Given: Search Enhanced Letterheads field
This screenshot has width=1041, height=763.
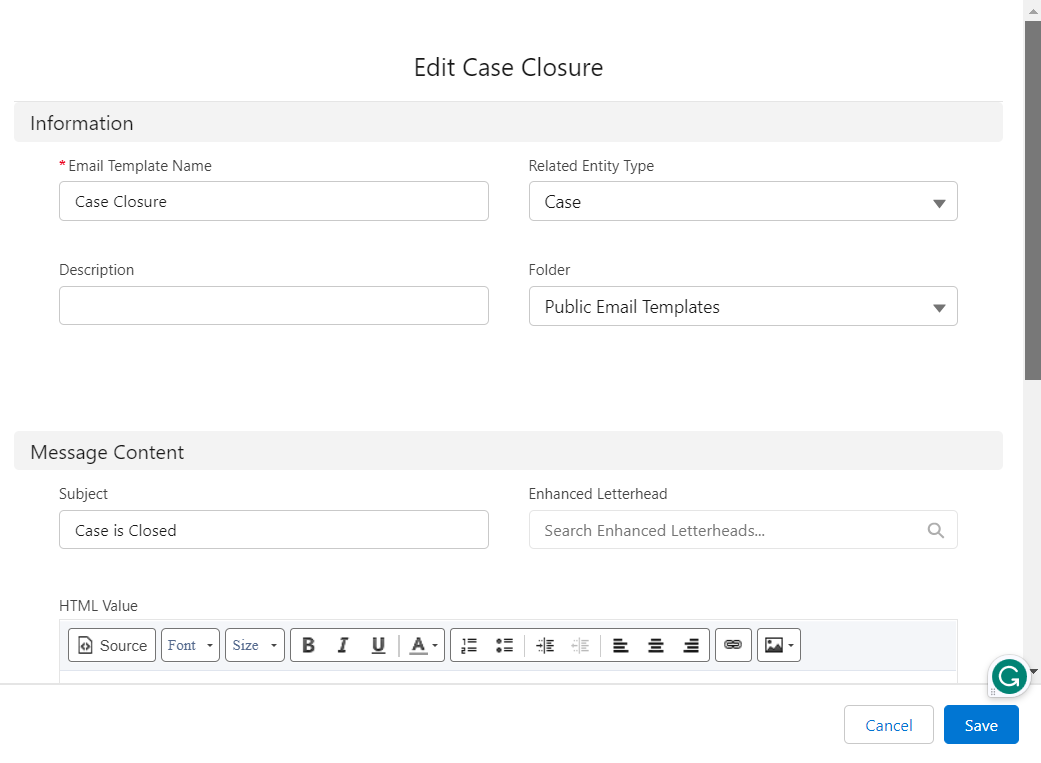Looking at the screenshot, I should point(743,530).
